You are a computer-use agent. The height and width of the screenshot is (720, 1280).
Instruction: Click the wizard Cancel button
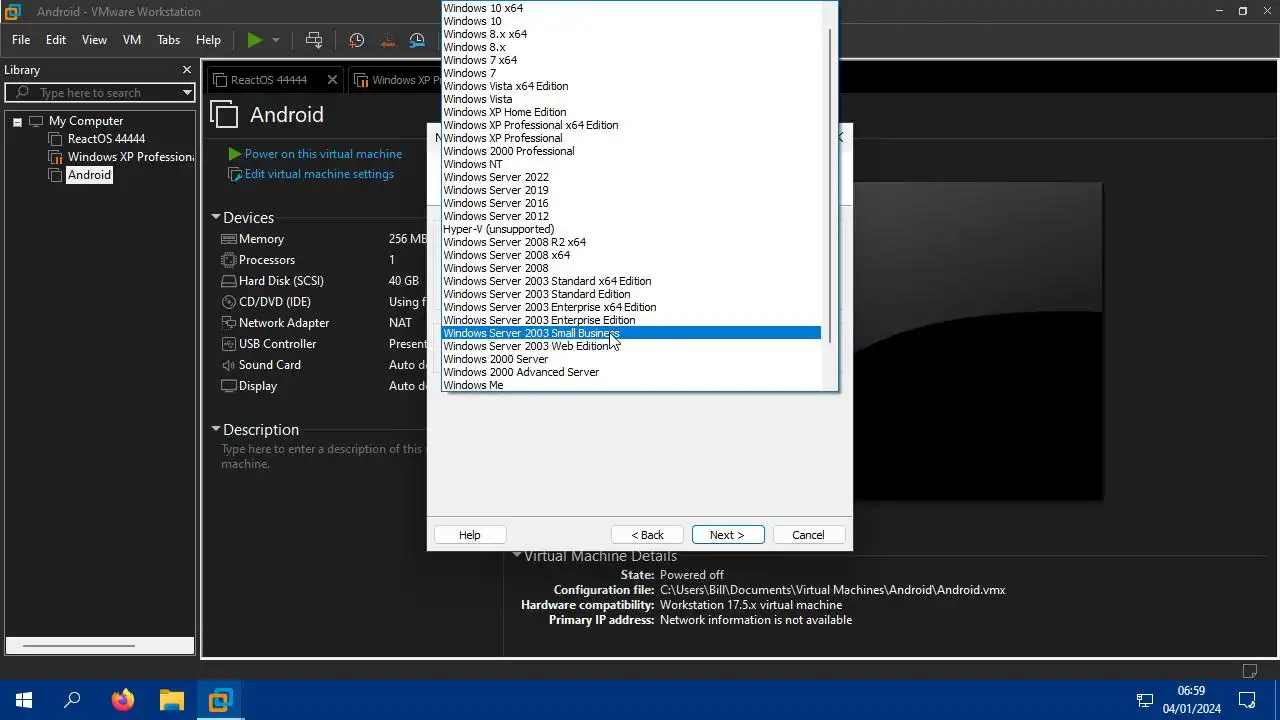[x=808, y=535]
